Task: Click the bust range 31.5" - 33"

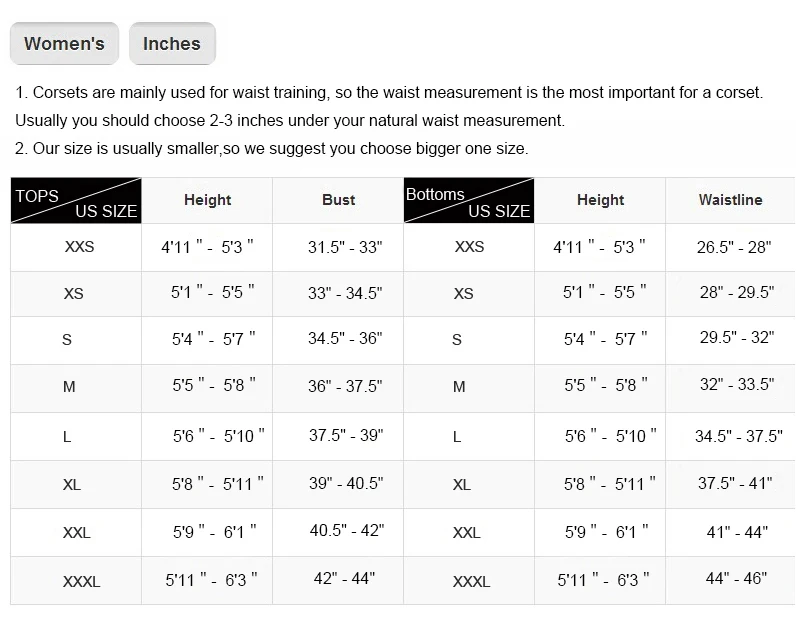Action: [x=345, y=247]
